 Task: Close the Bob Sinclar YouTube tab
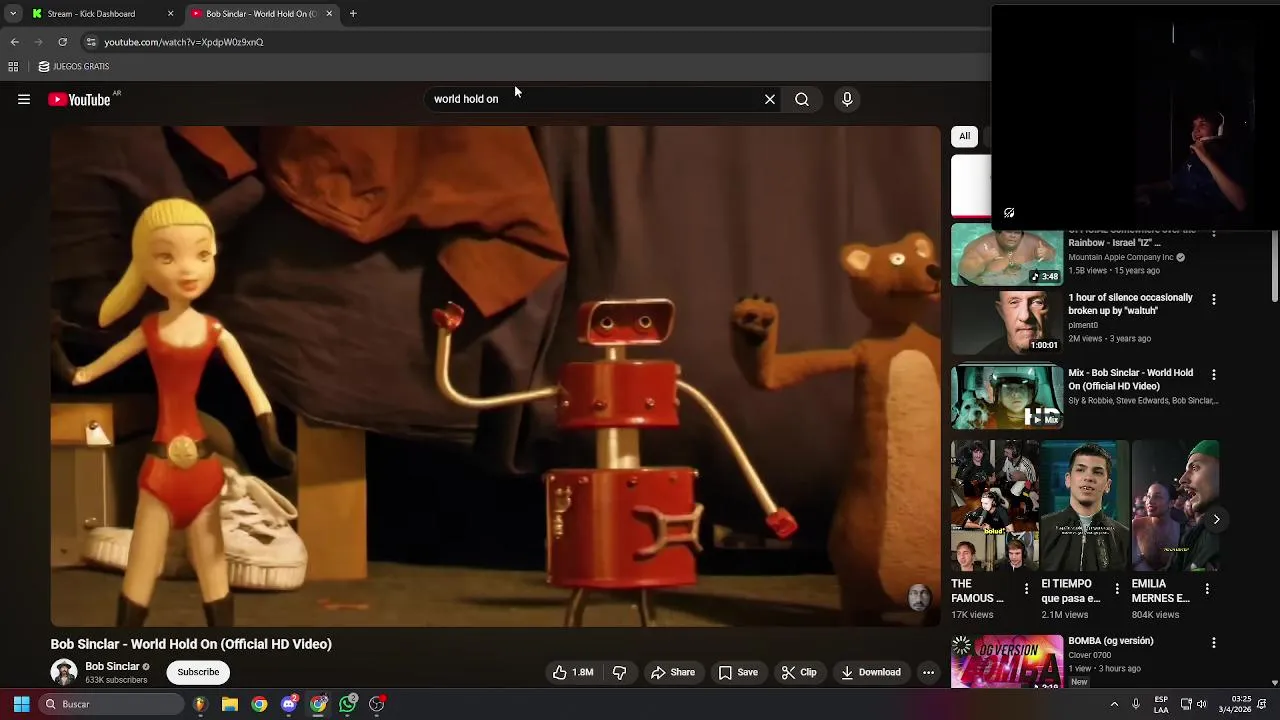point(329,14)
